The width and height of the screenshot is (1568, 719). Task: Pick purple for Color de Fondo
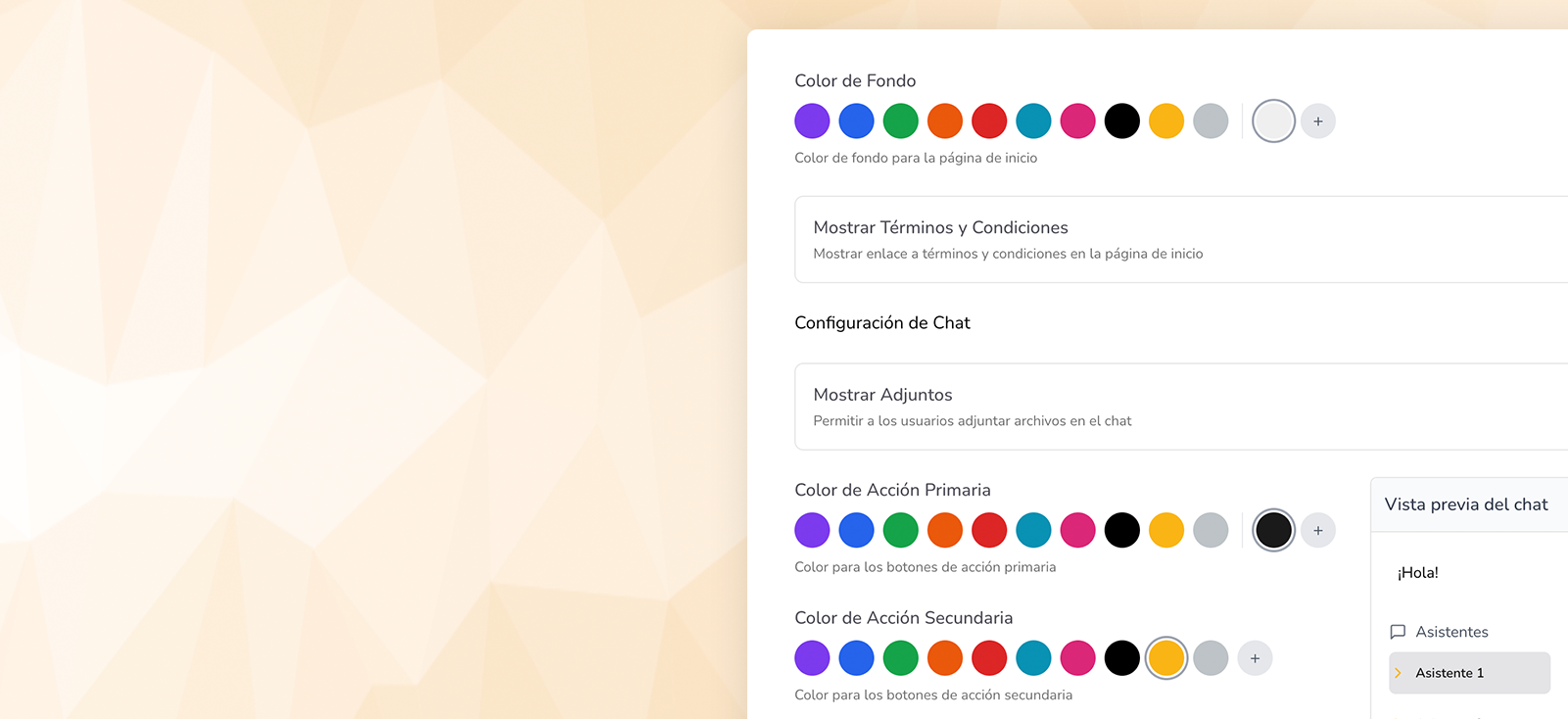coord(812,121)
